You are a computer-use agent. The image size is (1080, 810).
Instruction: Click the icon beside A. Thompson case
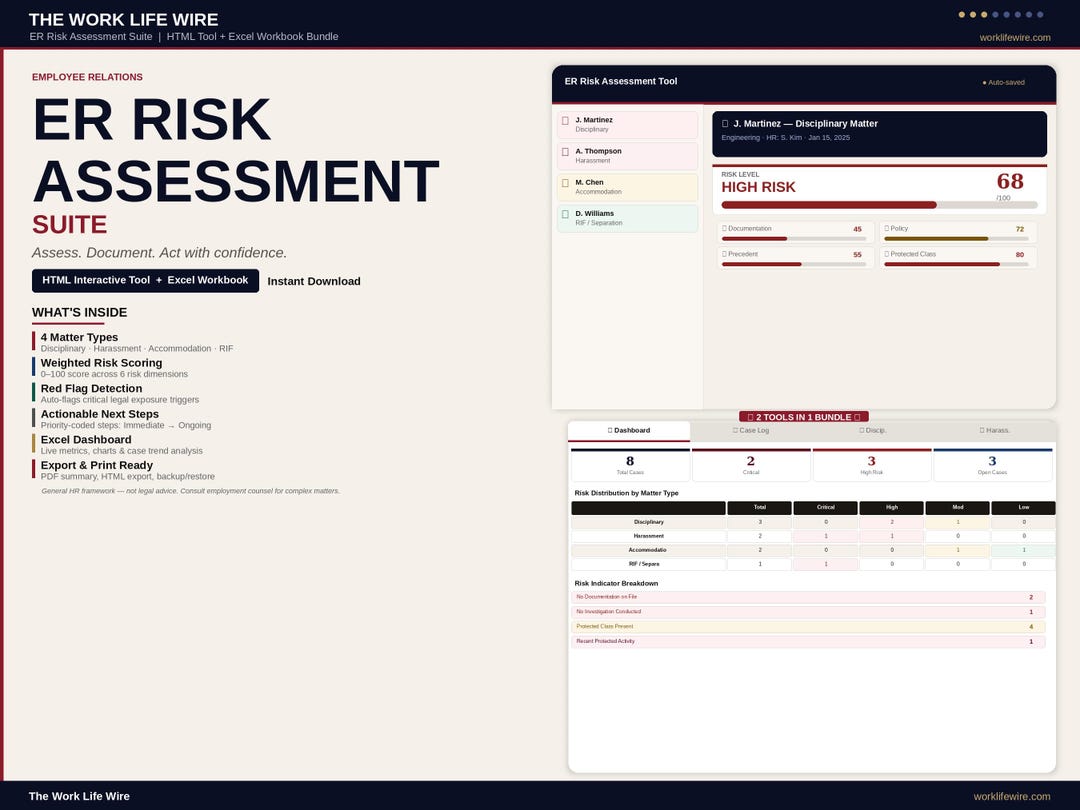[565, 152]
